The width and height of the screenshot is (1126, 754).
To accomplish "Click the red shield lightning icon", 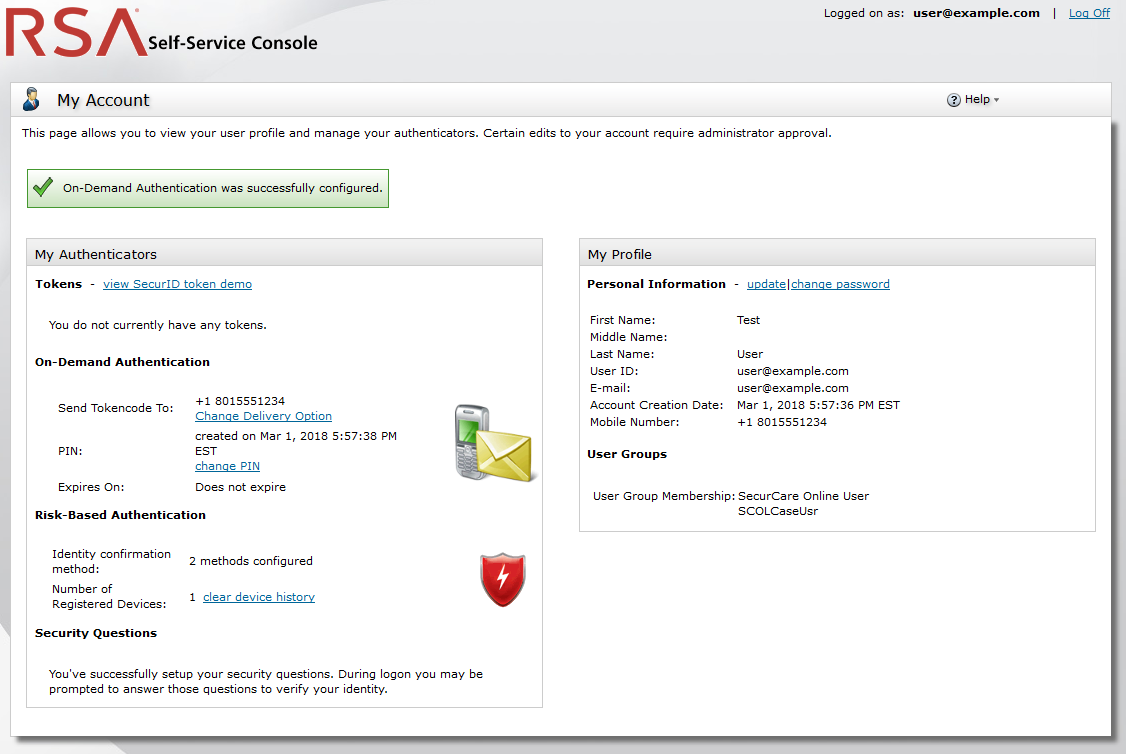I will [x=502, y=580].
